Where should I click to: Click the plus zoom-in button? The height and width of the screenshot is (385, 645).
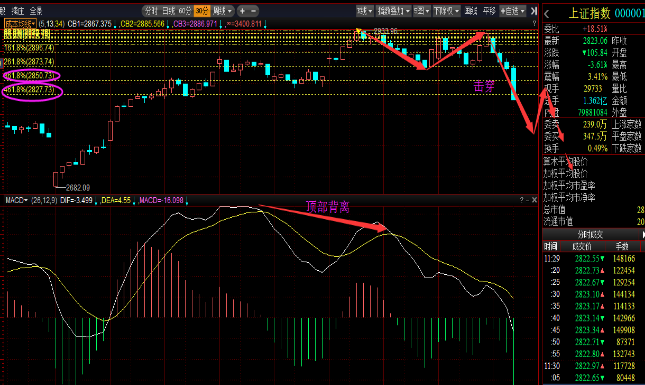coord(243,11)
